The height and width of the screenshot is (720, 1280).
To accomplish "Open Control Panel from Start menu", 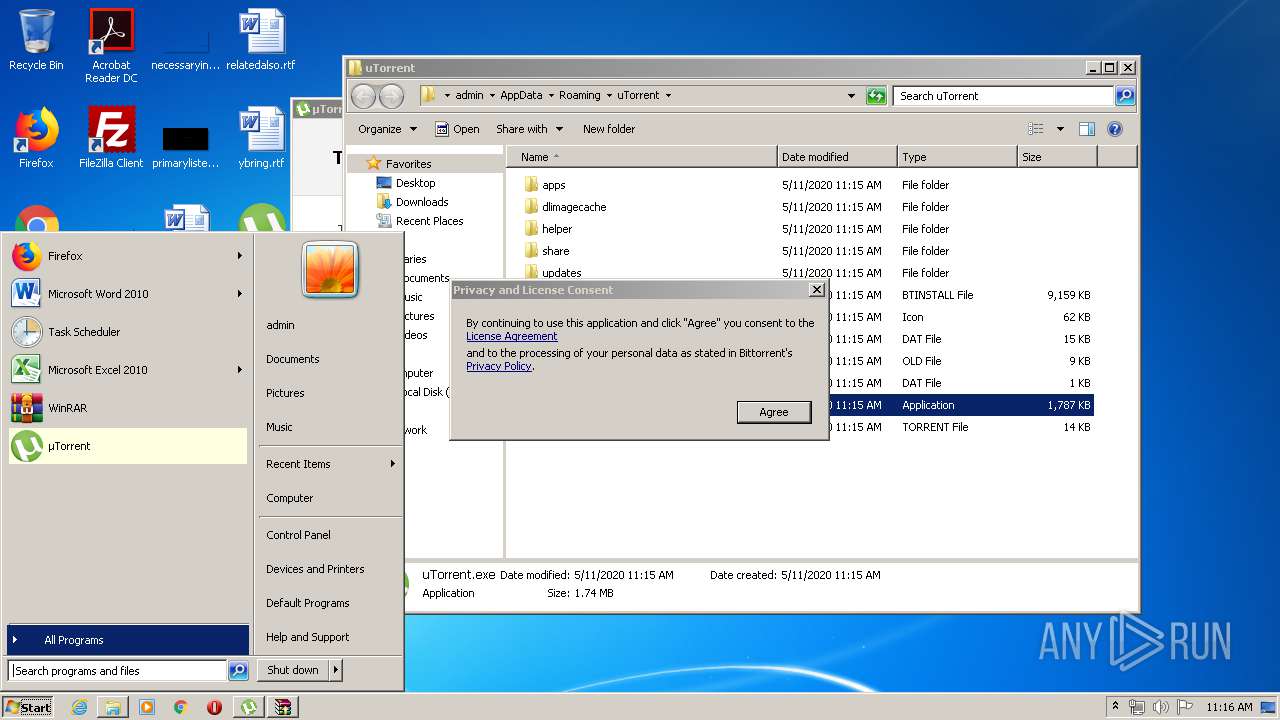I will [298, 535].
